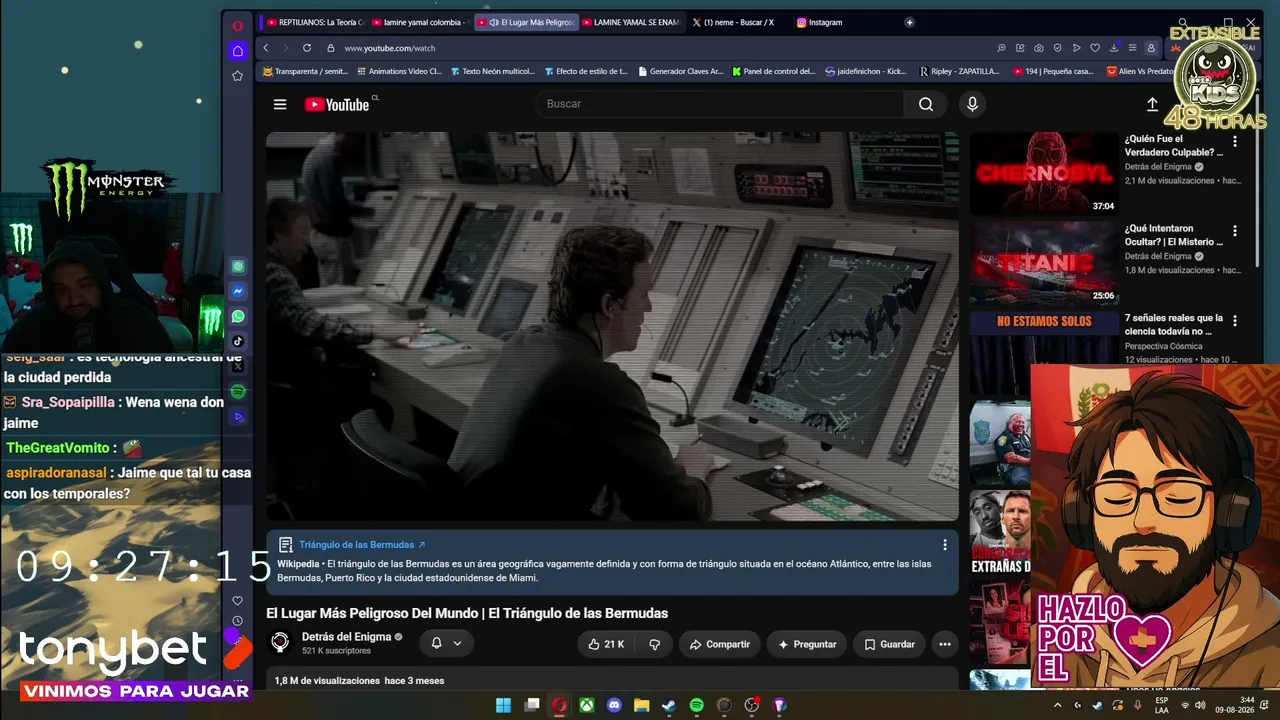Start voice search with the microphone icon
The image size is (1280, 720).
[x=972, y=104]
